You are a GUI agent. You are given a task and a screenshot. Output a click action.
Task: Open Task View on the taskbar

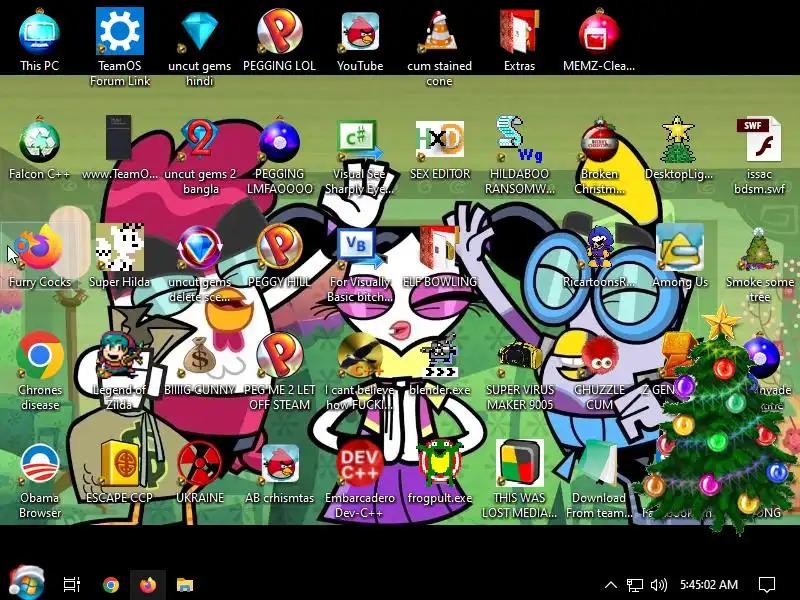coord(72,585)
